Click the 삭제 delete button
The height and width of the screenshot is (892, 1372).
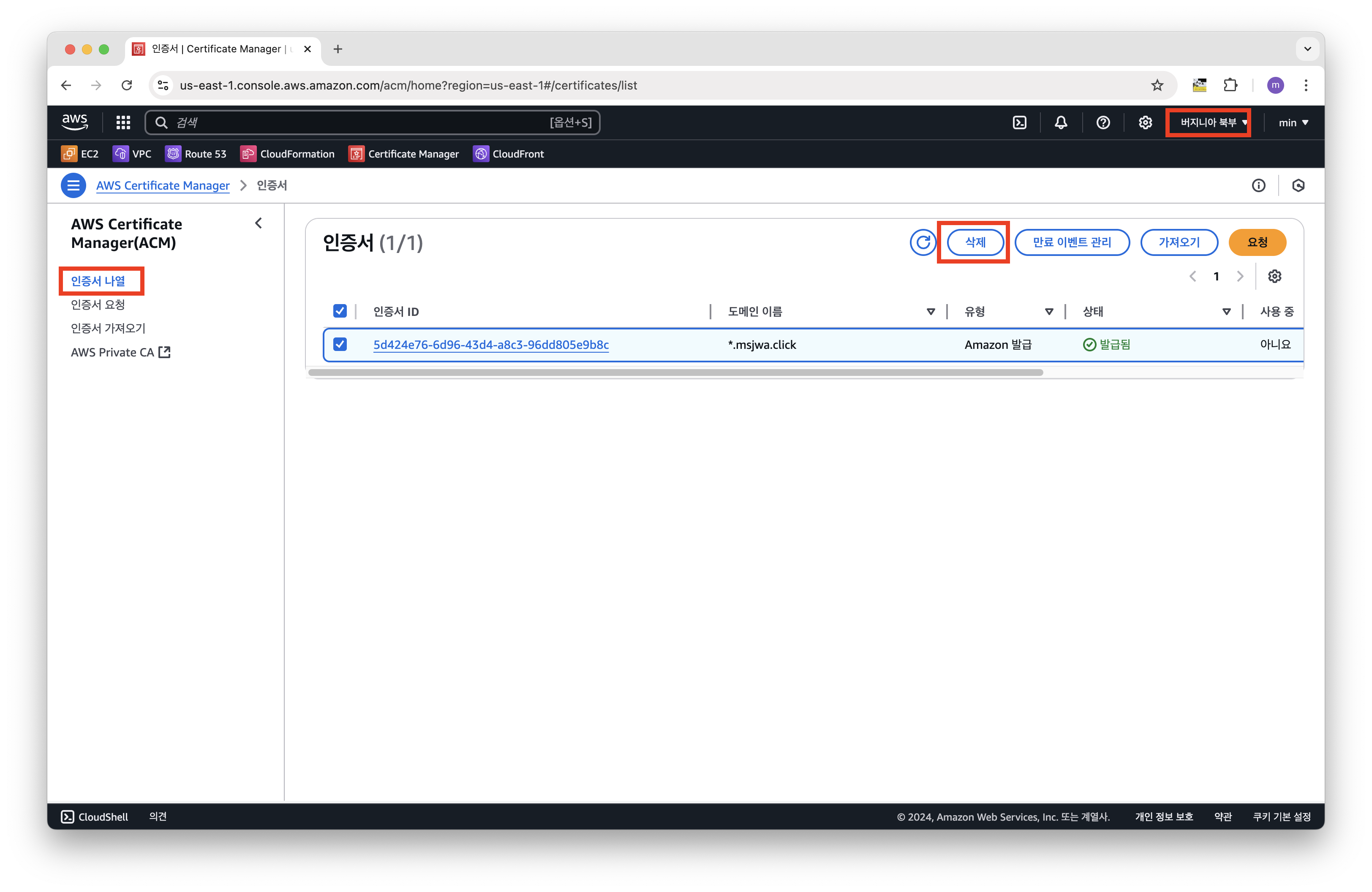pyautogui.click(x=975, y=242)
